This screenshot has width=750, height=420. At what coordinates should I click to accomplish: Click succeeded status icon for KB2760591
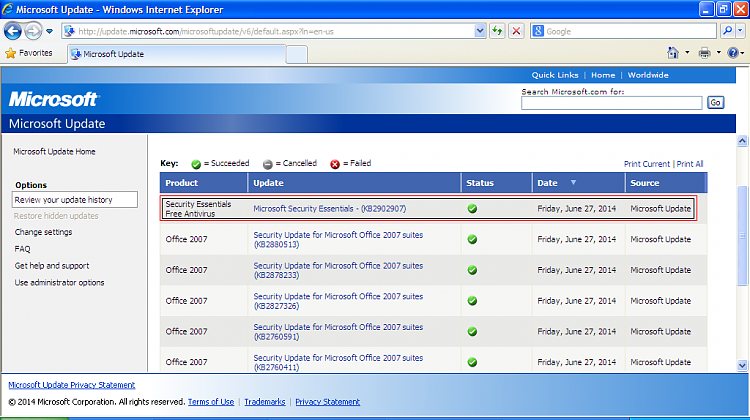pyautogui.click(x=472, y=331)
